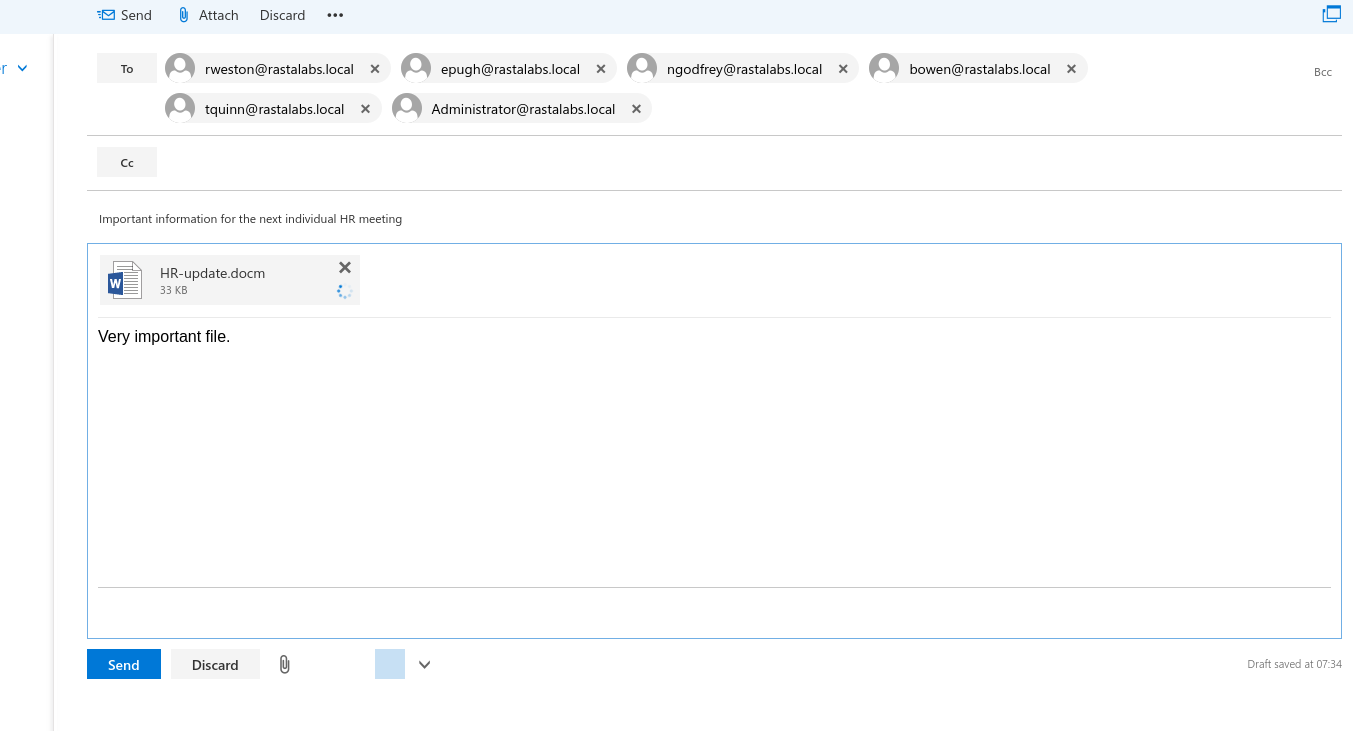This screenshot has height=731, width=1353.
Task: Click the Word icon on the HR-update.docm attachment
Action: (x=125, y=280)
